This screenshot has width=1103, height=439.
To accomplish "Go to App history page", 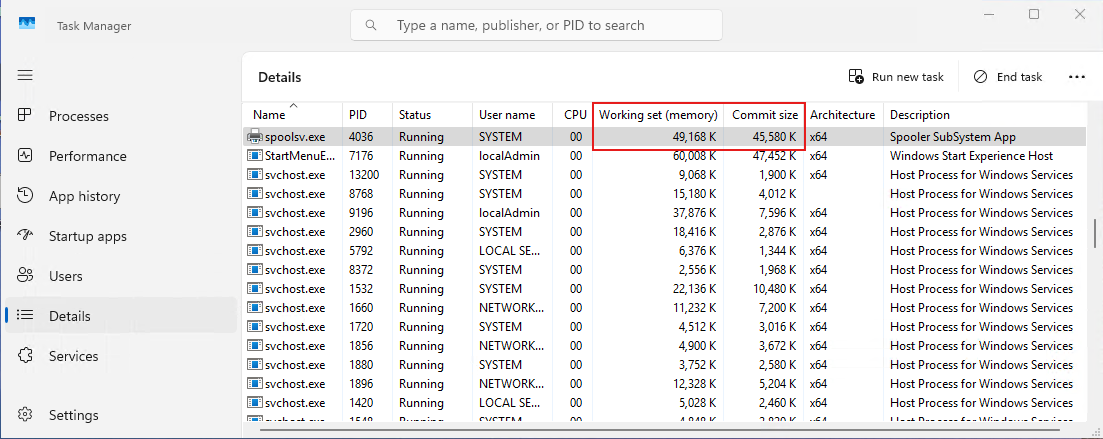I will point(84,196).
